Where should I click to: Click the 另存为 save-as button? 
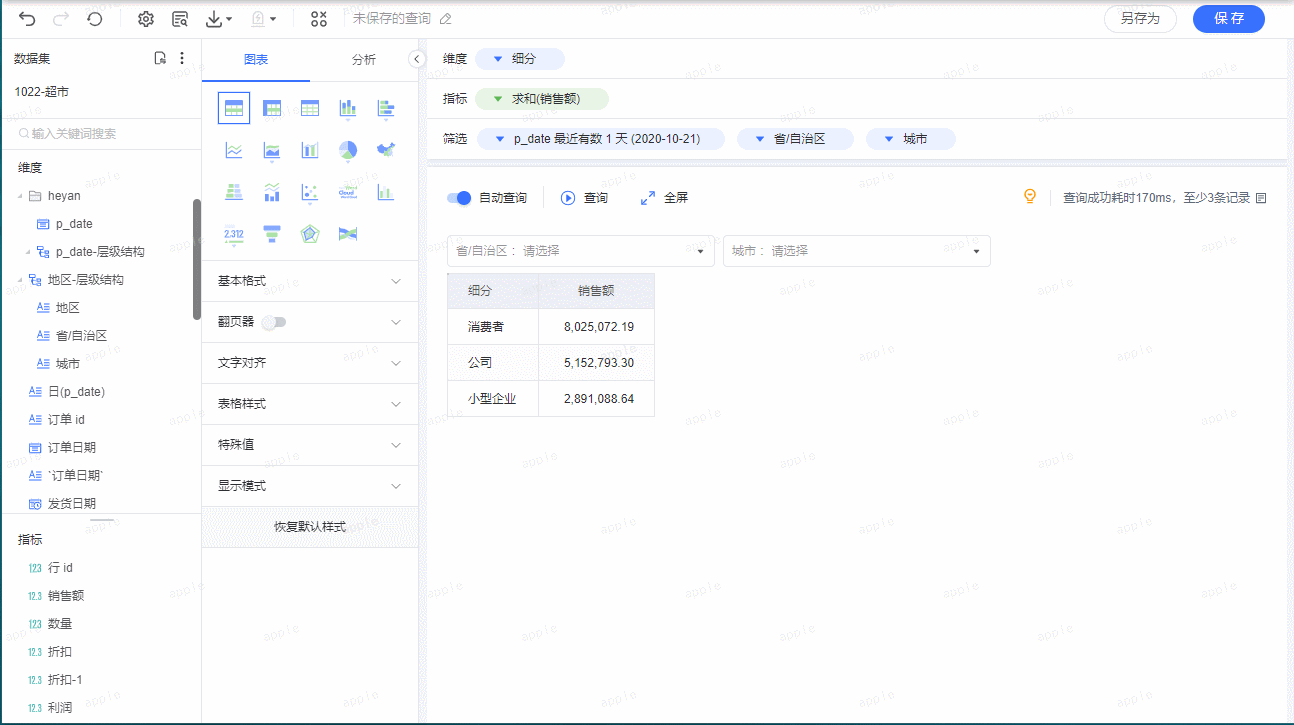tap(1140, 19)
